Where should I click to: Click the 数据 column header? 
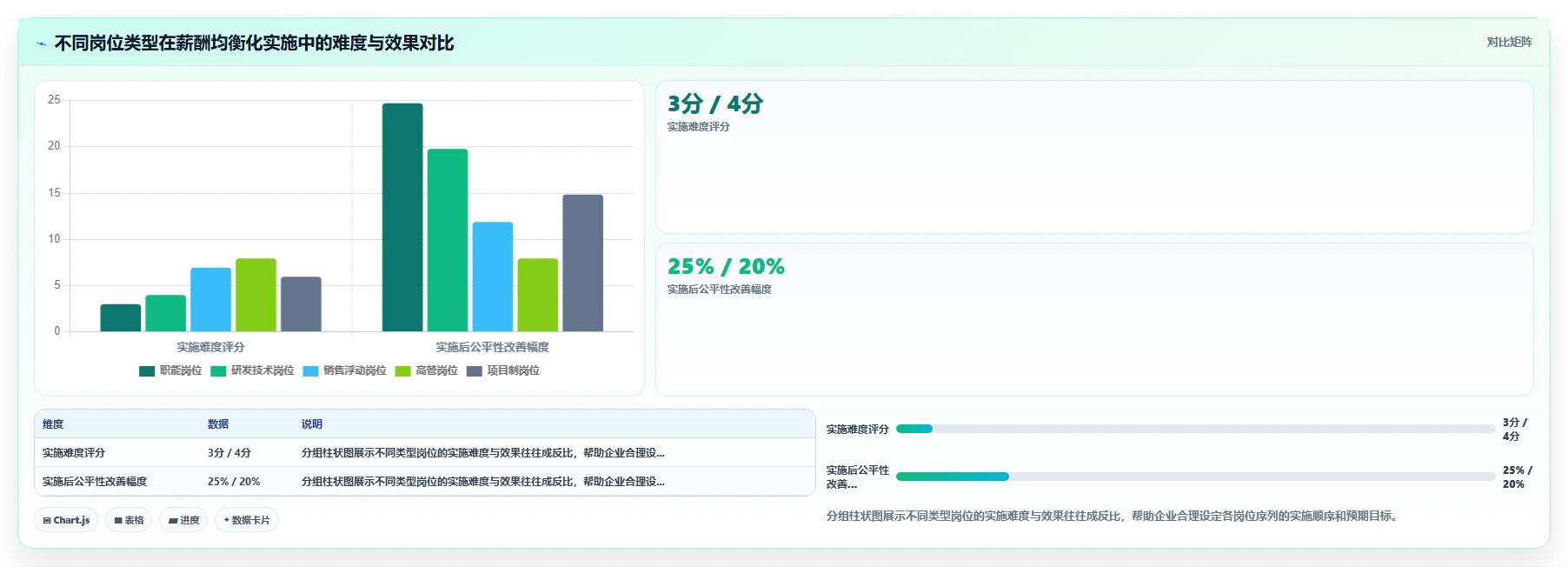218,424
